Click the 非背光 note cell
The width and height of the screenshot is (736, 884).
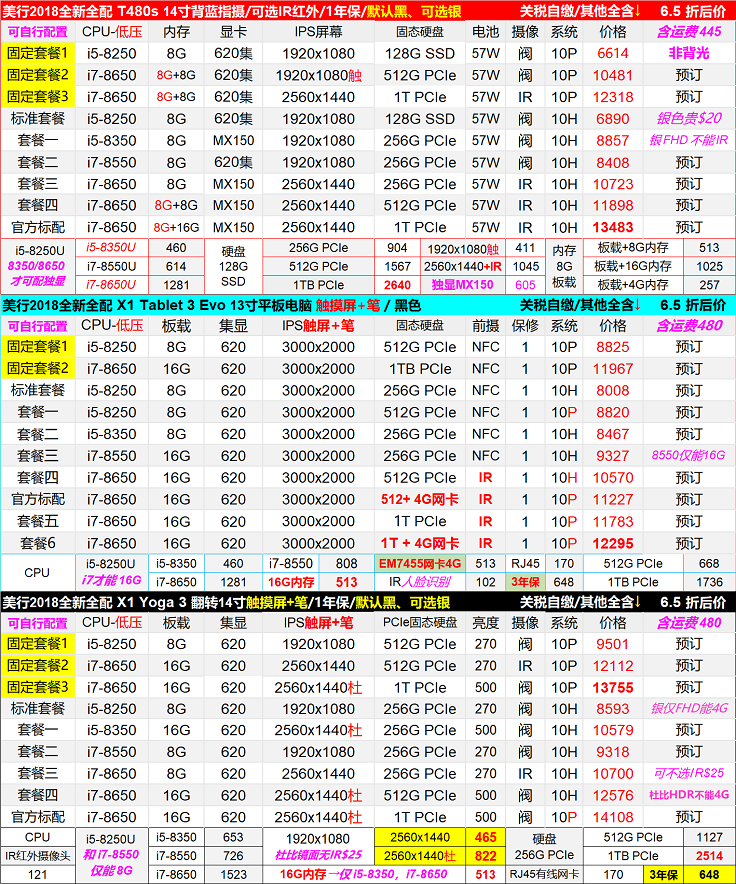click(x=688, y=53)
